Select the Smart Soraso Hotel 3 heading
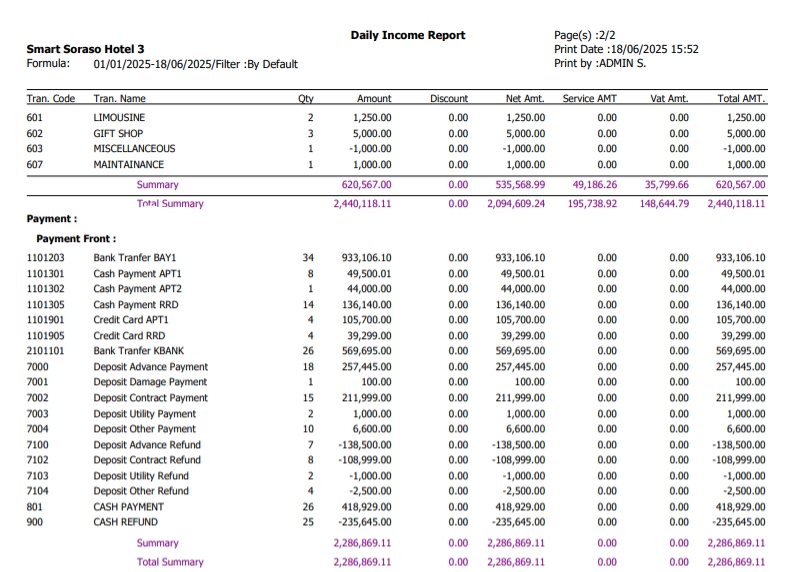 coord(86,49)
